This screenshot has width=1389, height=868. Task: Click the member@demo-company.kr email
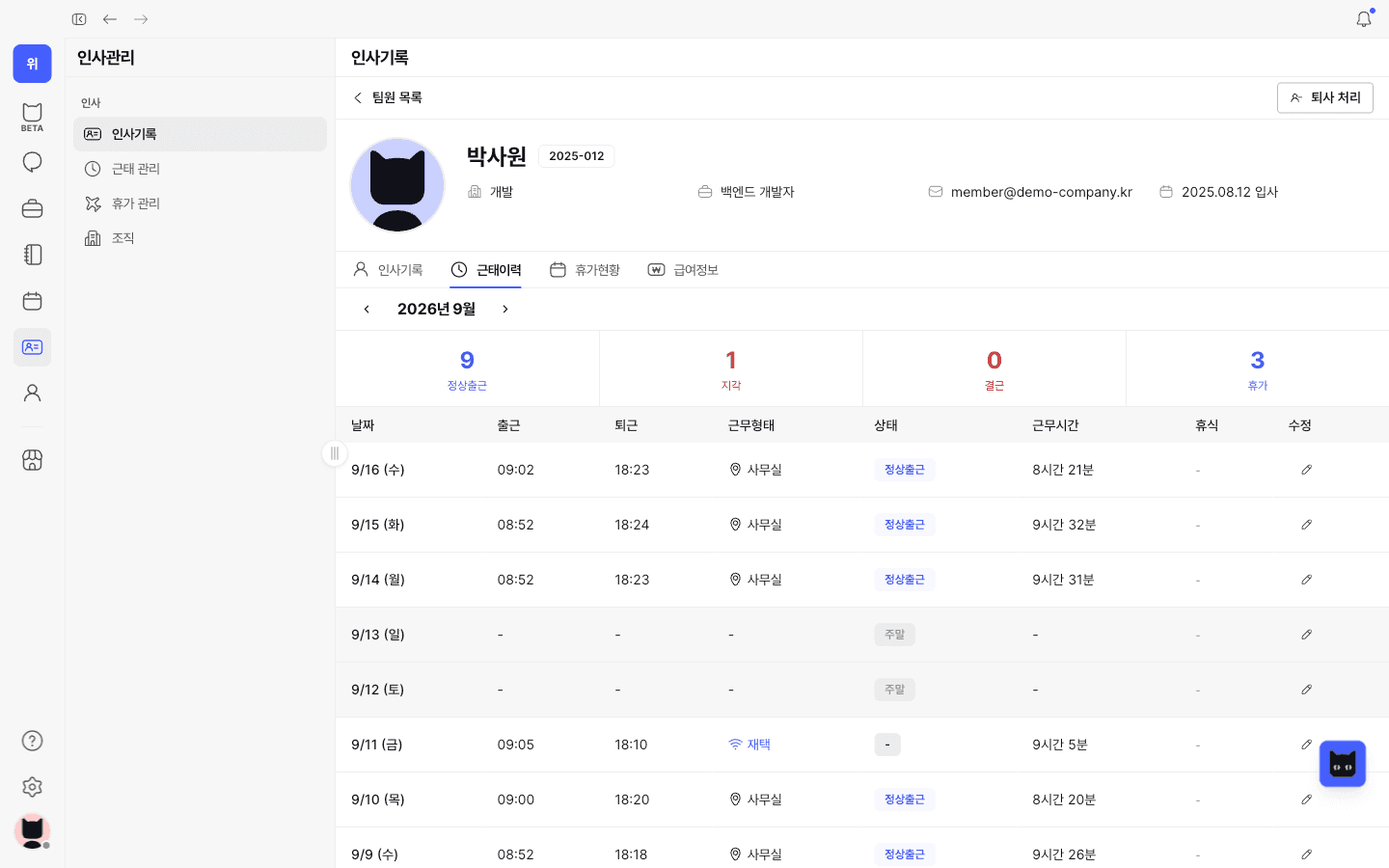[x=1041, y=192]
